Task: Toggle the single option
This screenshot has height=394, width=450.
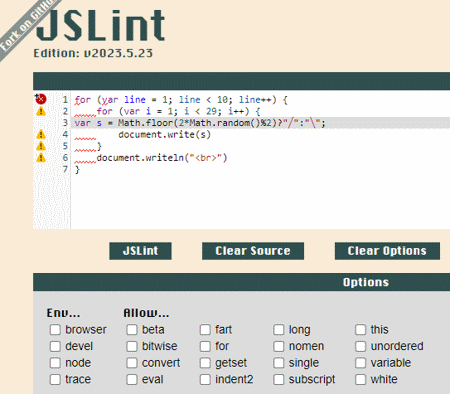Action: click(x=279, y=363)
